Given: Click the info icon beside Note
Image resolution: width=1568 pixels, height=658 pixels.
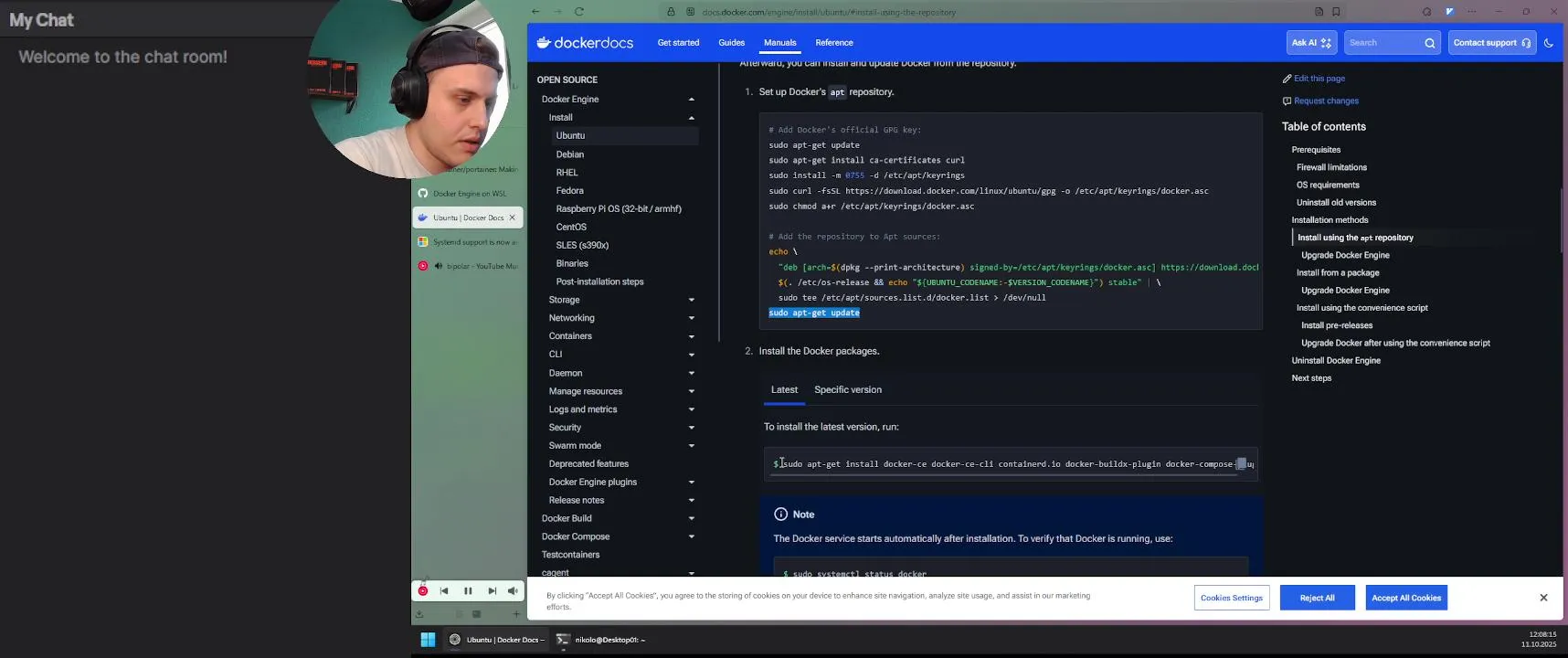Looking at the screenshot, I should 780,515.
